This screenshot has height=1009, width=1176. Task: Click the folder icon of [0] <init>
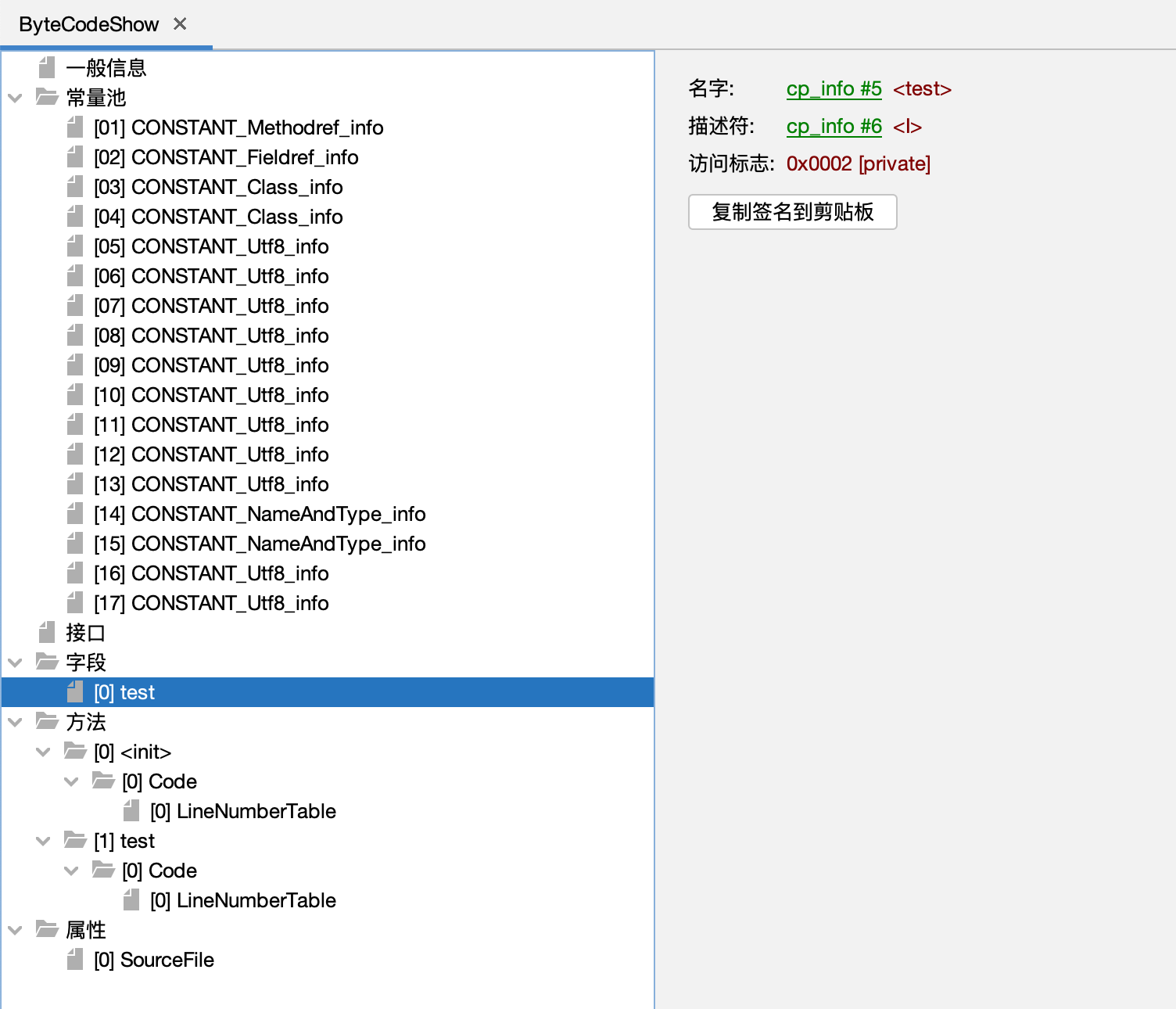[x=75, y=752]
